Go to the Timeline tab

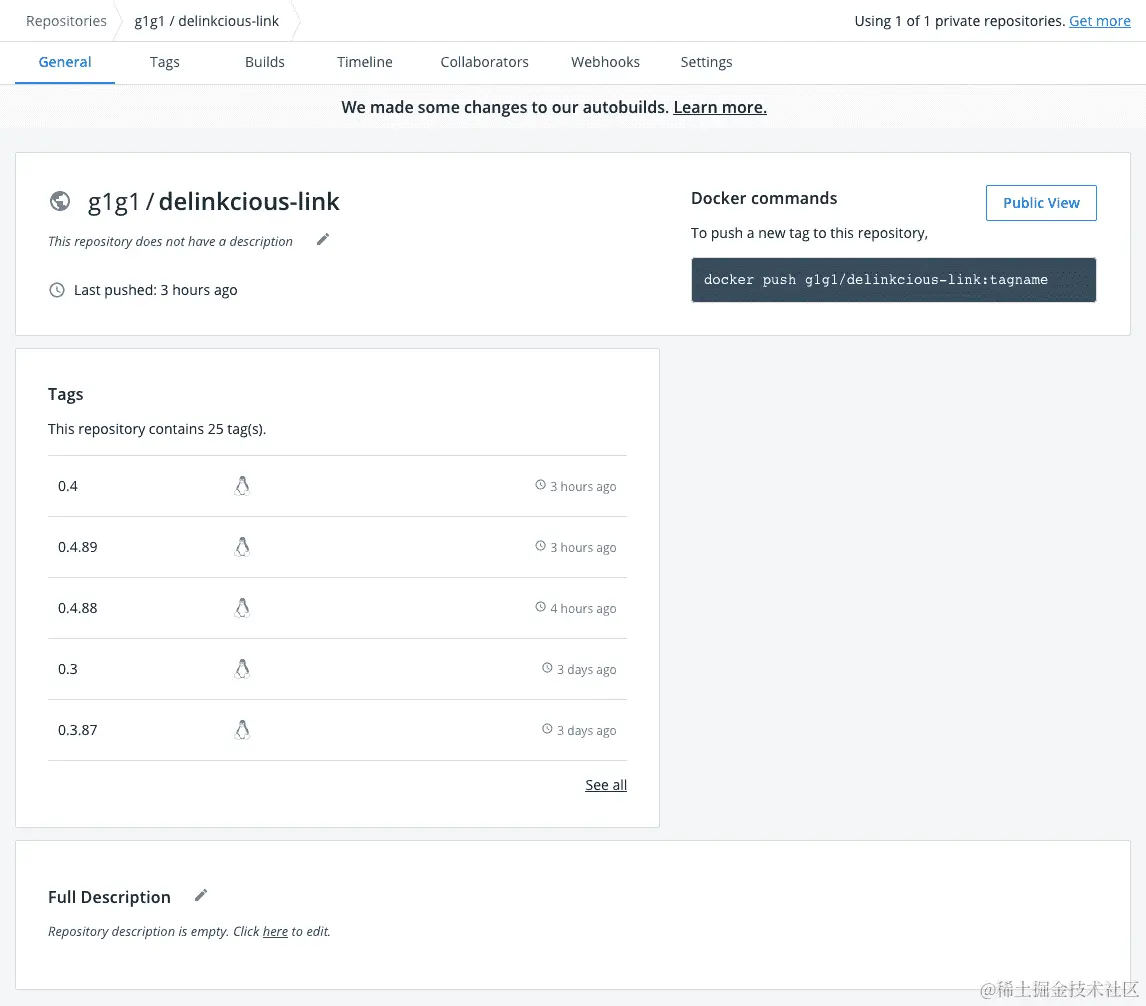click(x=365, y=62)
